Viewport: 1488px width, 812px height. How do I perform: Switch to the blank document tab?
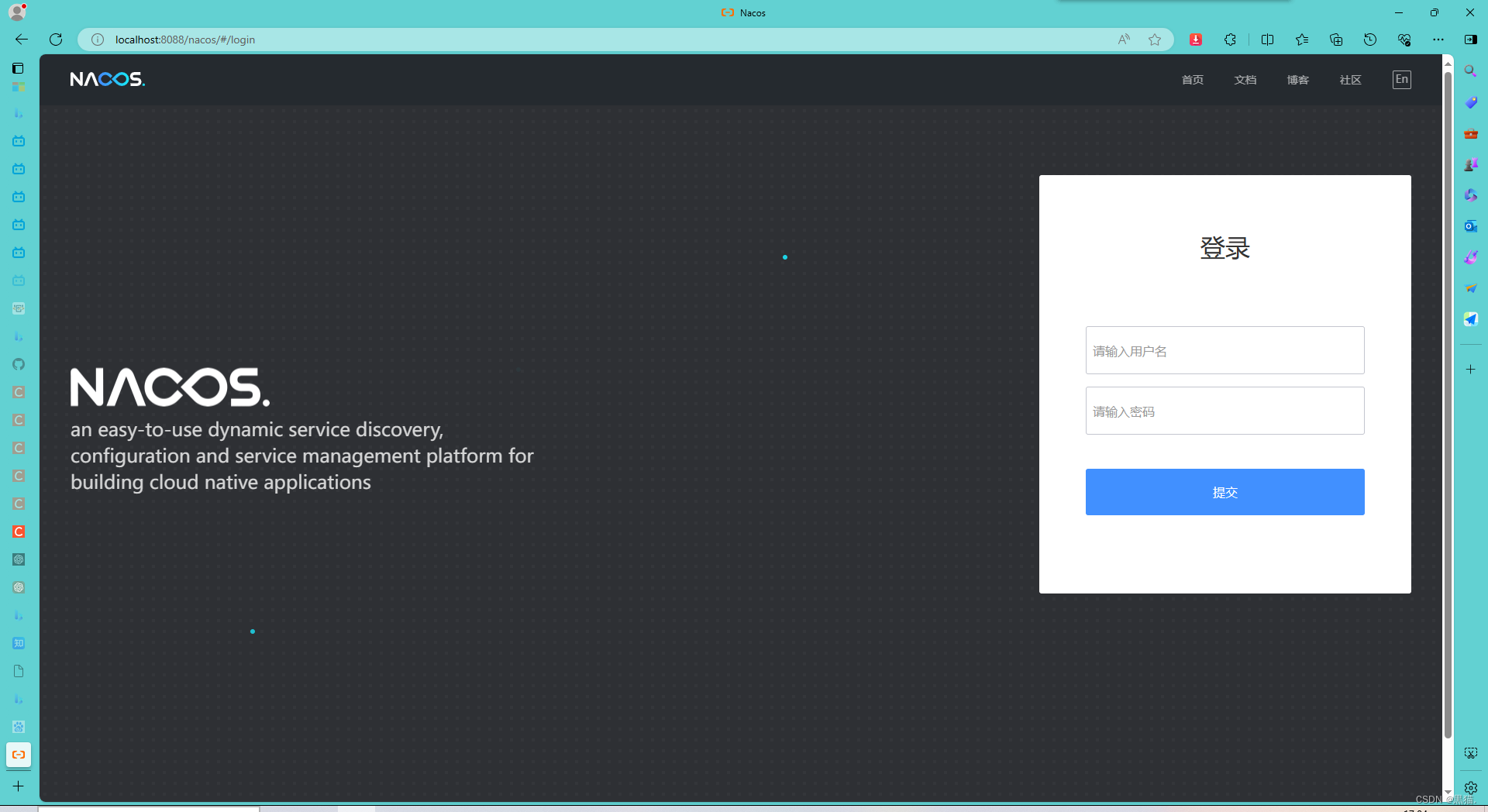(19, 671)
